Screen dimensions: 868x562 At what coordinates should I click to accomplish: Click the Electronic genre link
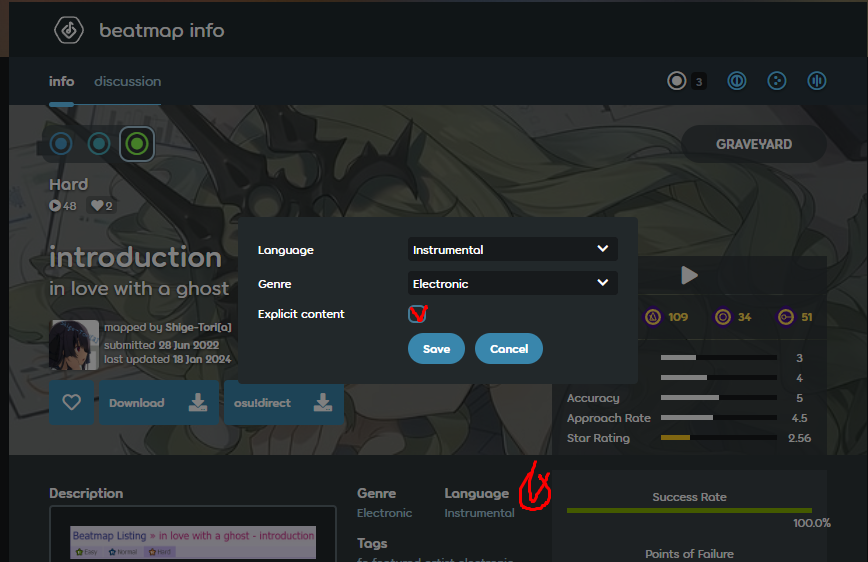point(384,513)
